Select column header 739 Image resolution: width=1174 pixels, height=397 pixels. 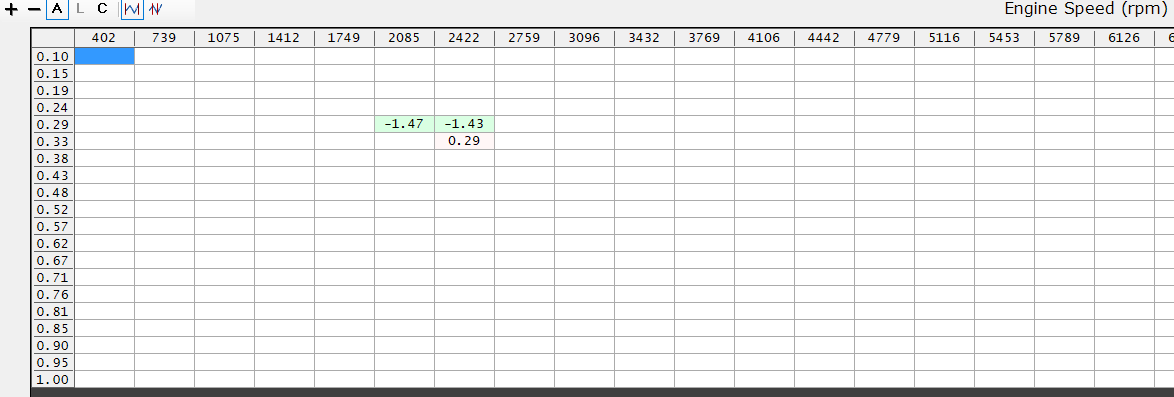coord(165,38)
